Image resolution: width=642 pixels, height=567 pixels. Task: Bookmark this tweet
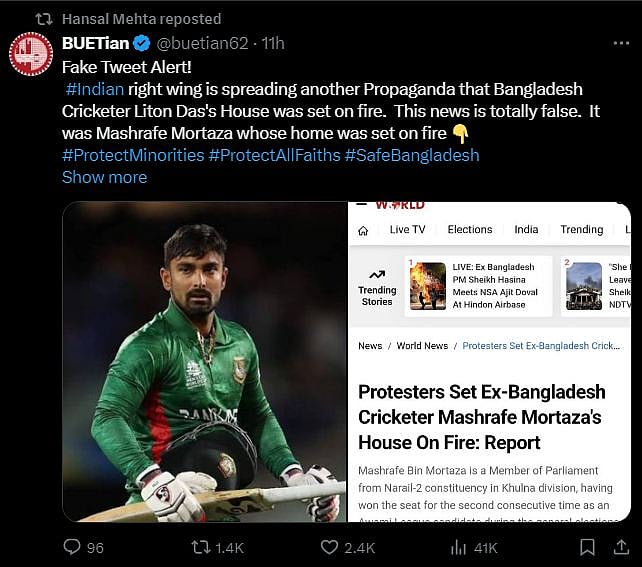pyautogui.click(x=589, y=547)
